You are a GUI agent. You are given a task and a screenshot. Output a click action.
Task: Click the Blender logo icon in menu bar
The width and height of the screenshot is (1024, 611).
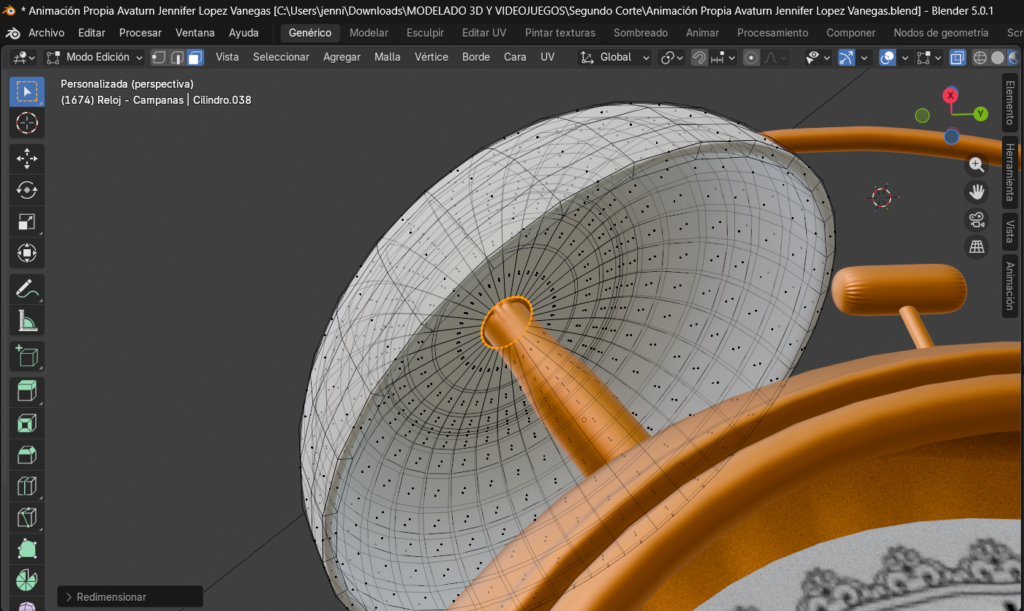[x=12, y=33]
